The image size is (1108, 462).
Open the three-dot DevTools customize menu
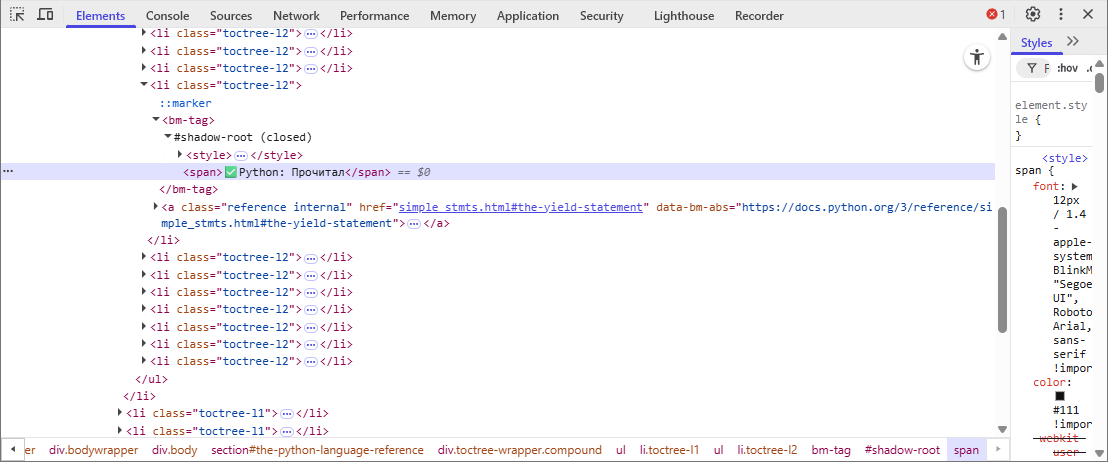coord(1061,15)
